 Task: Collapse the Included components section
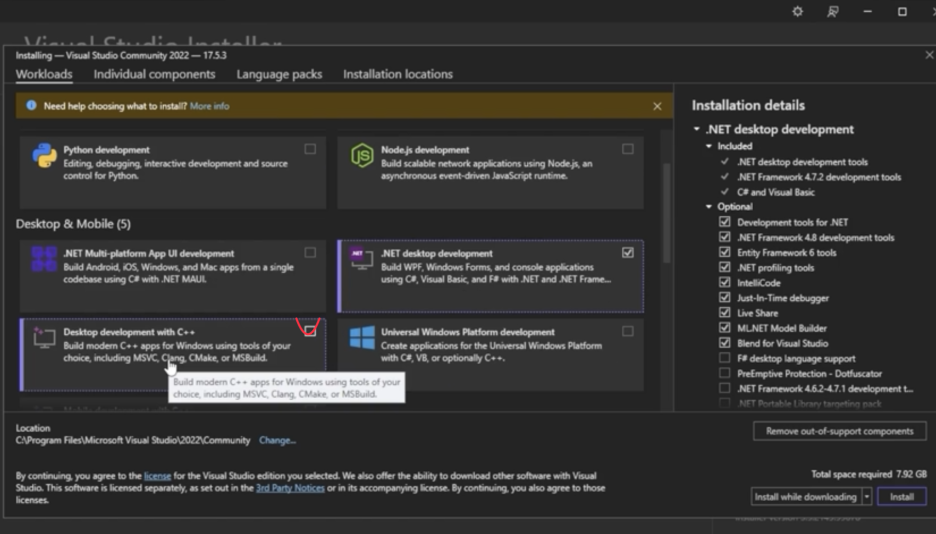tap(709, 146)
